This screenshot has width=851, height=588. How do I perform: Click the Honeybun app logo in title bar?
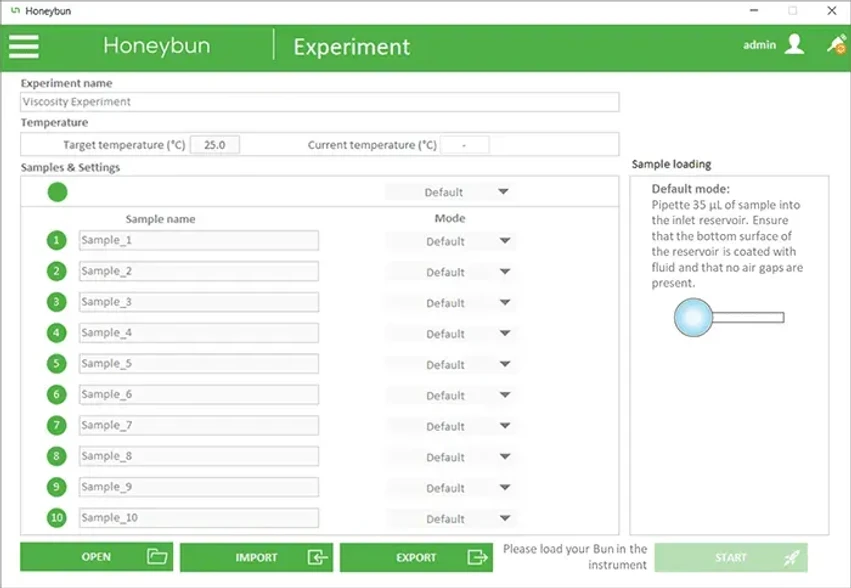pos(13,11)
